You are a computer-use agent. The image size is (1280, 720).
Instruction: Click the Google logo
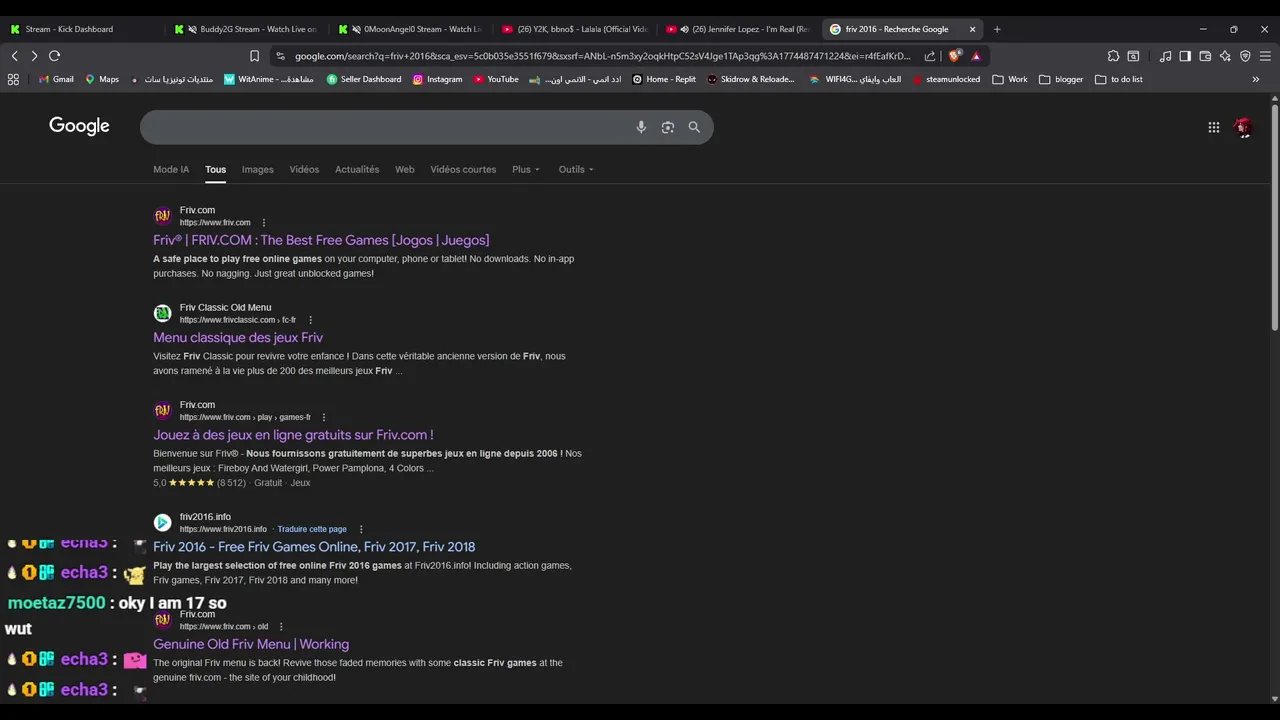tap(79, 126)
